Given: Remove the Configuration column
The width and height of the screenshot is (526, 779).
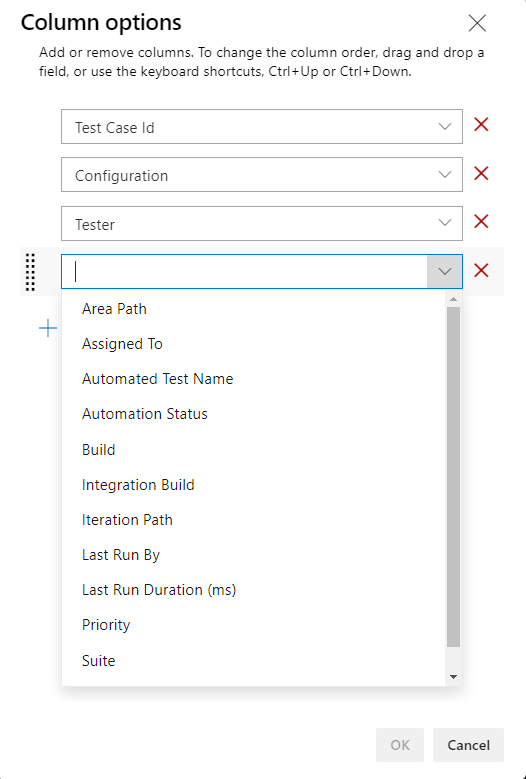Looking at the screenshot, I should tap(481, 173).
